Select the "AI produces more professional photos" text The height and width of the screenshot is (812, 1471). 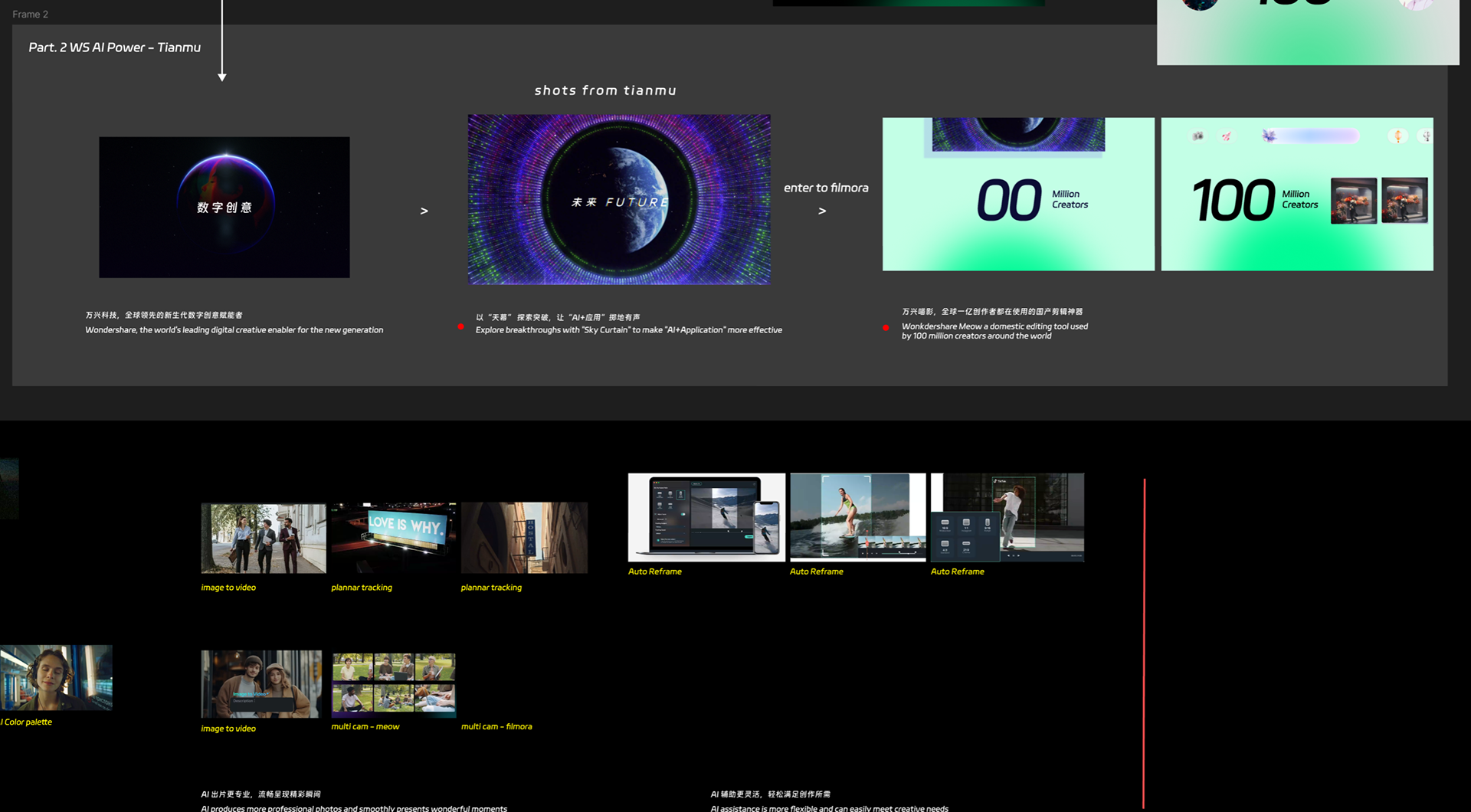(x=354, y=807)
